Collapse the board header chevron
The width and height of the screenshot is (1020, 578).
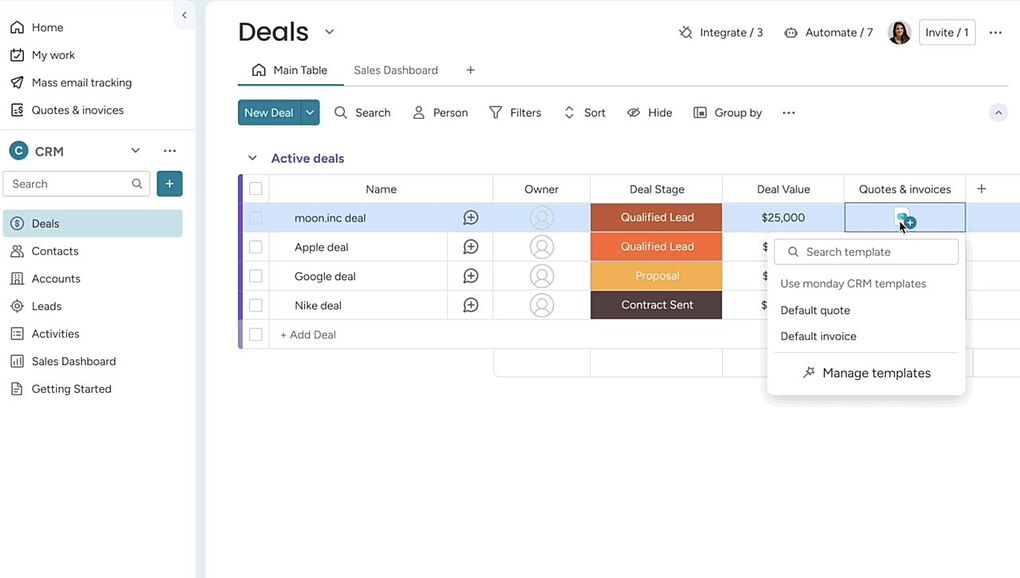998,113
